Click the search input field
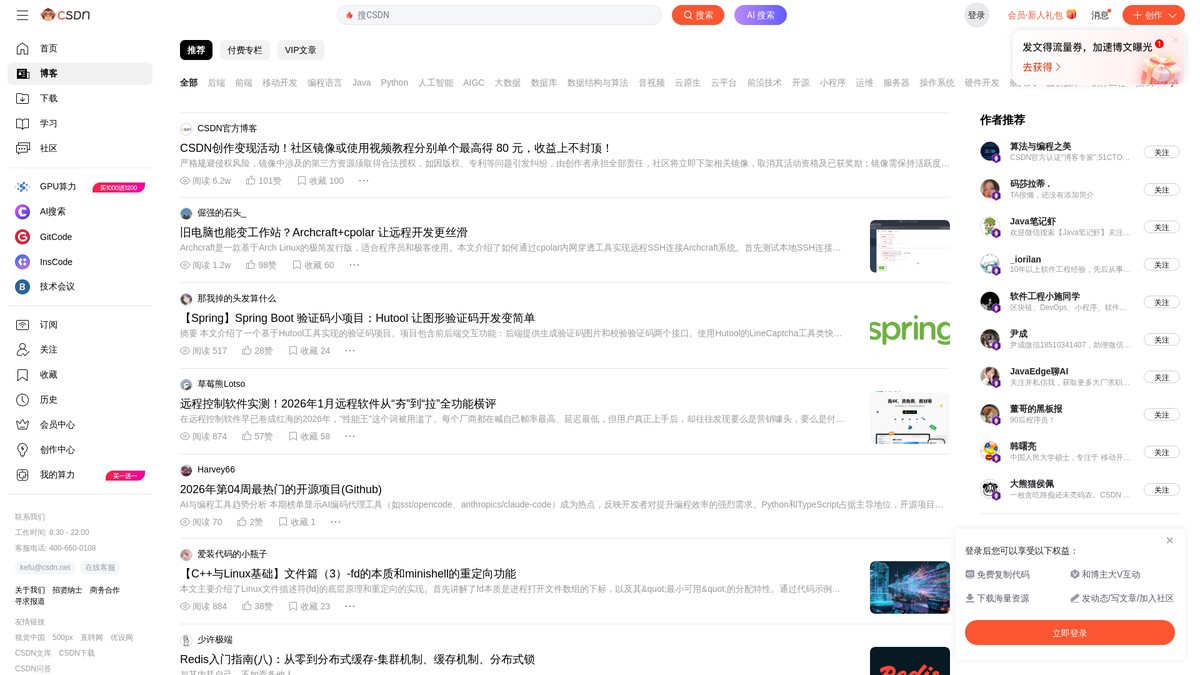This screenshot has height=675, width=1200. (x=500, y=15)
